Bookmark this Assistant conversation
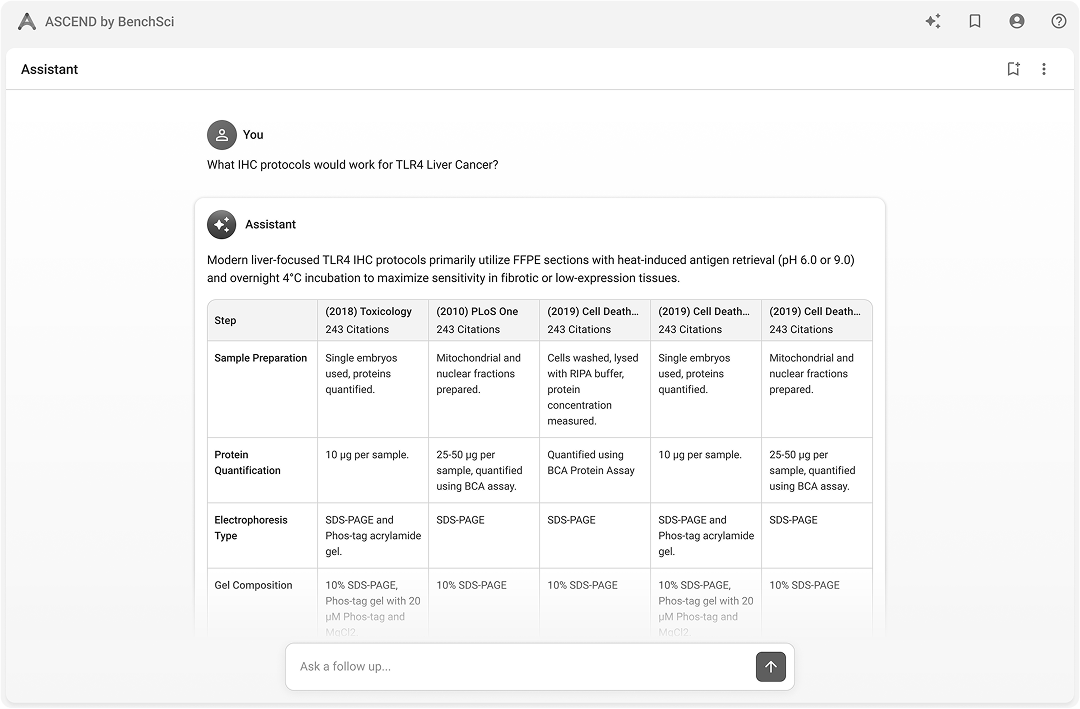Screen dimensions: 1080x709 (1013, 69)
